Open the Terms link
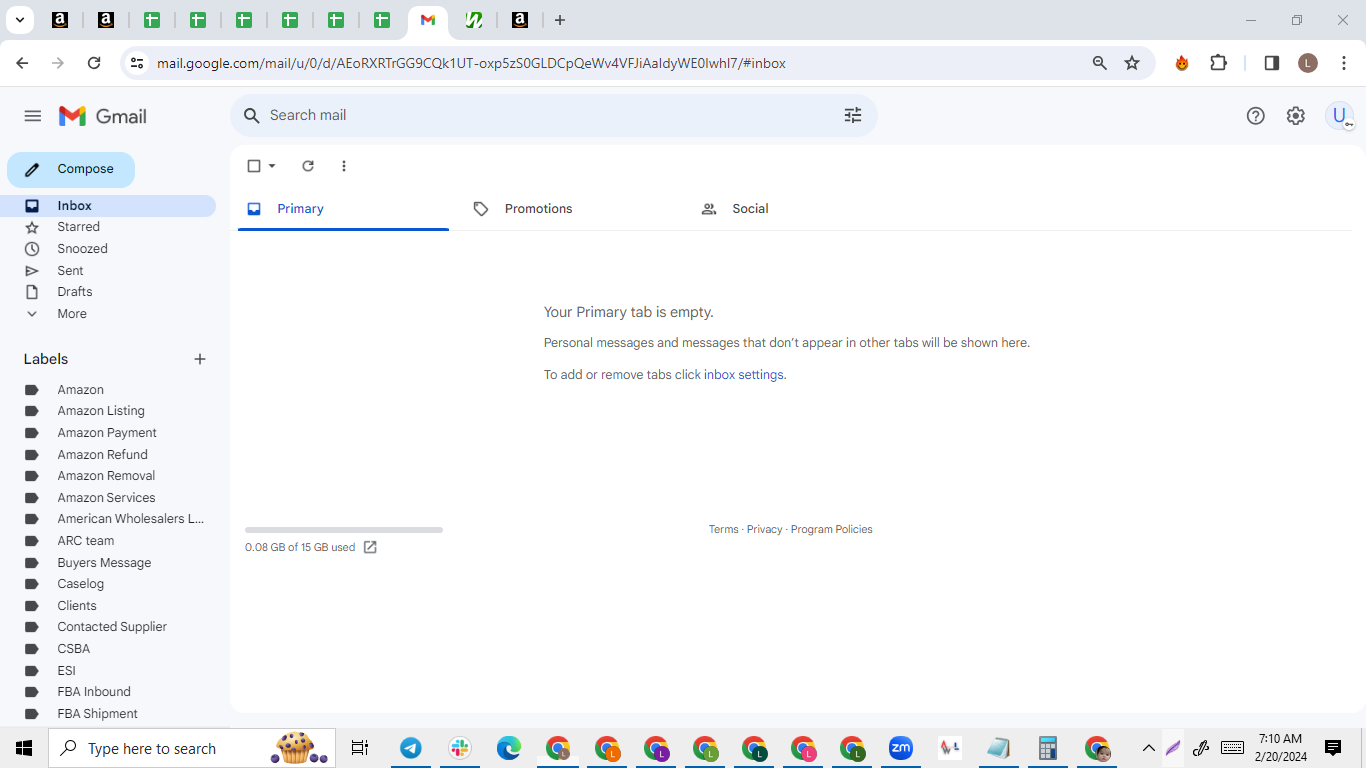1366x768 pixels. pos(724,530)
